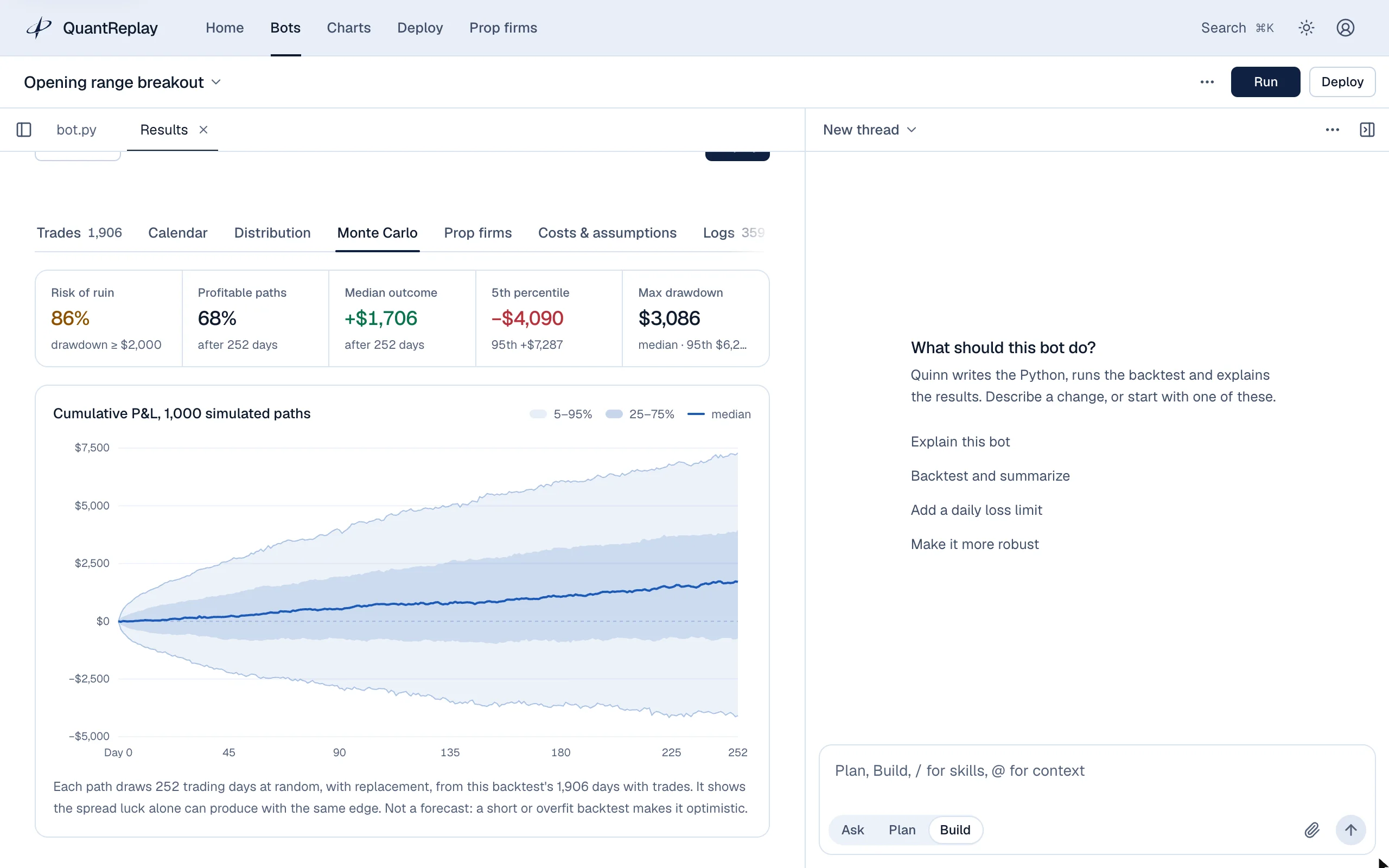The image size is (1389, 868).
Task: Open Prop firms in the top navigation
Action: [503, 28]
